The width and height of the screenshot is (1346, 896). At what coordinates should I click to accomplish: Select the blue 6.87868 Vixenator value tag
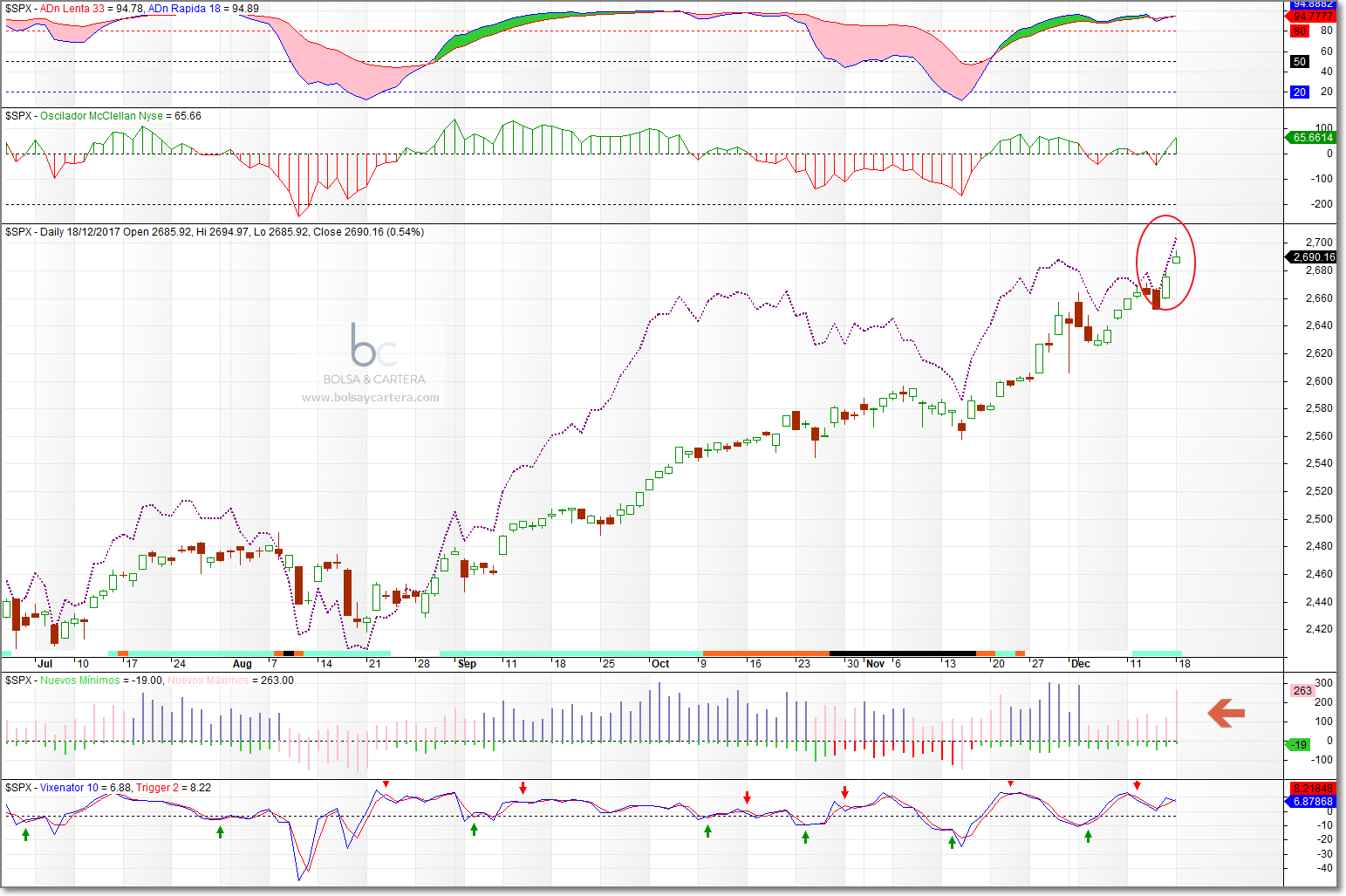1313,801
